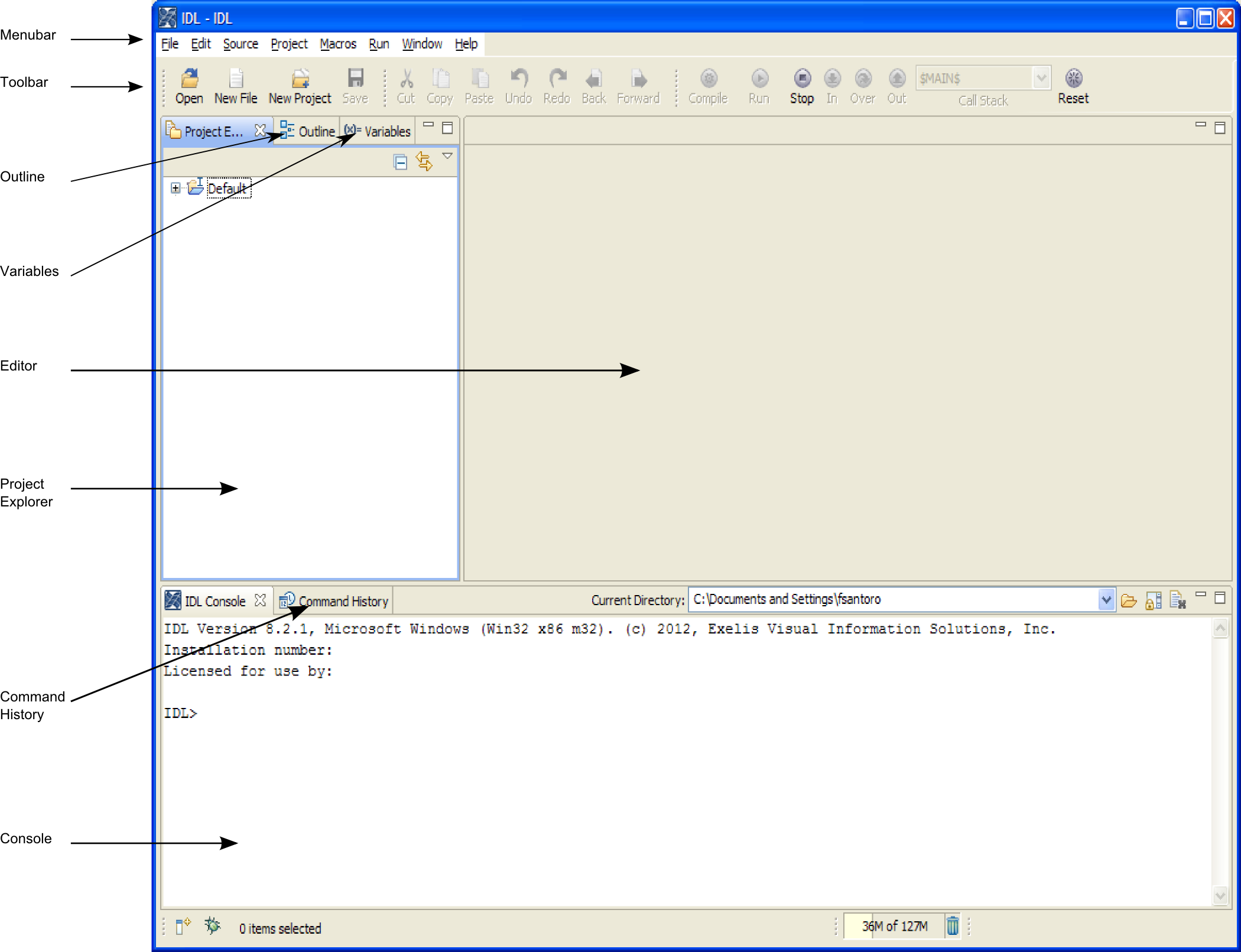Close the IDL Console tab

(x=260, y=600)
